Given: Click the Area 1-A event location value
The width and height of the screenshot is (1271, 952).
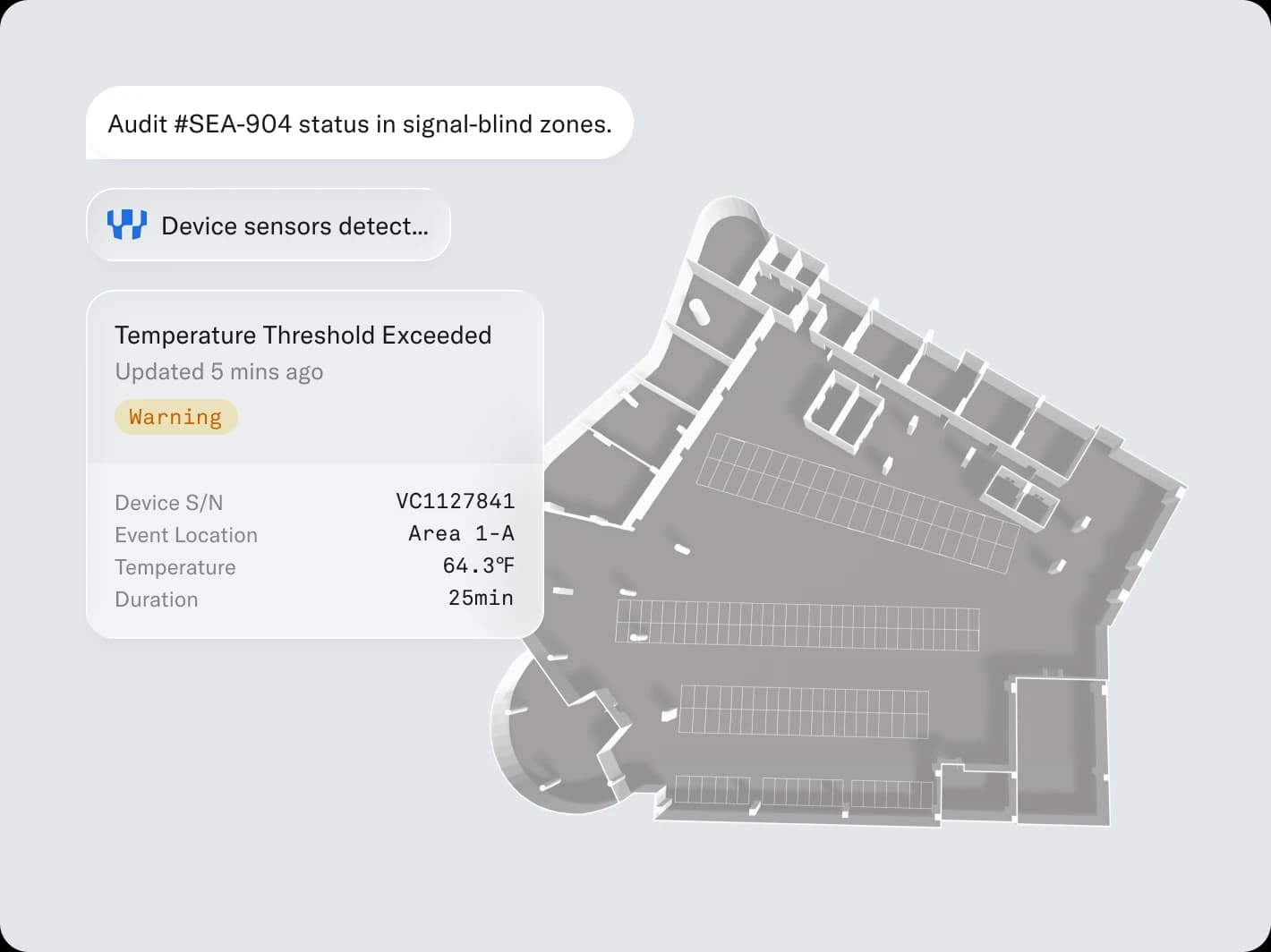Looking at the screenshot, I should click(461, 533).
